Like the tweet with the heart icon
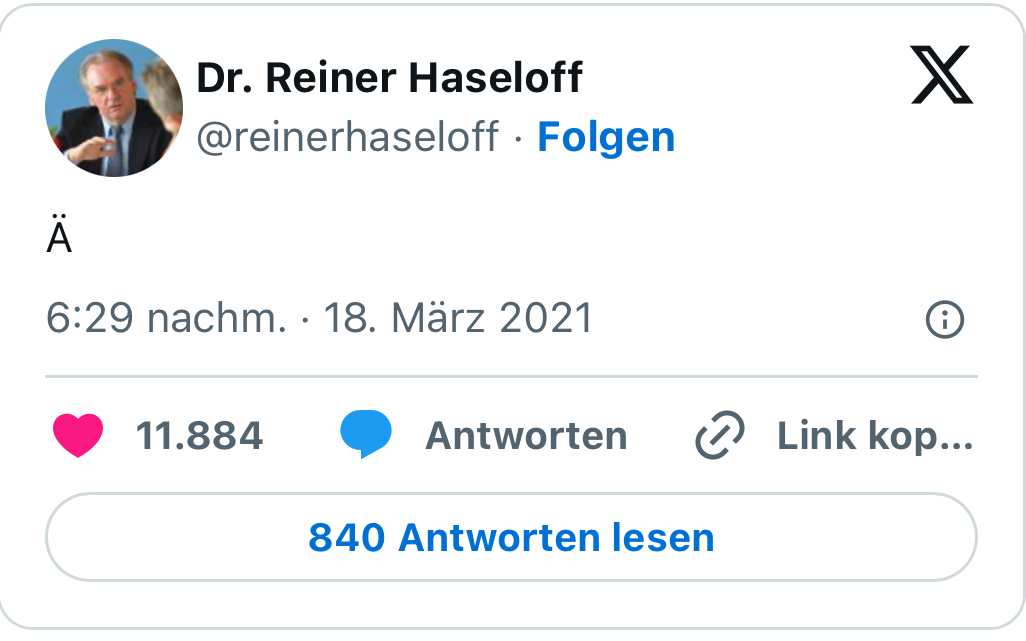Viewport: 1026px width, 641px height. 77,437
